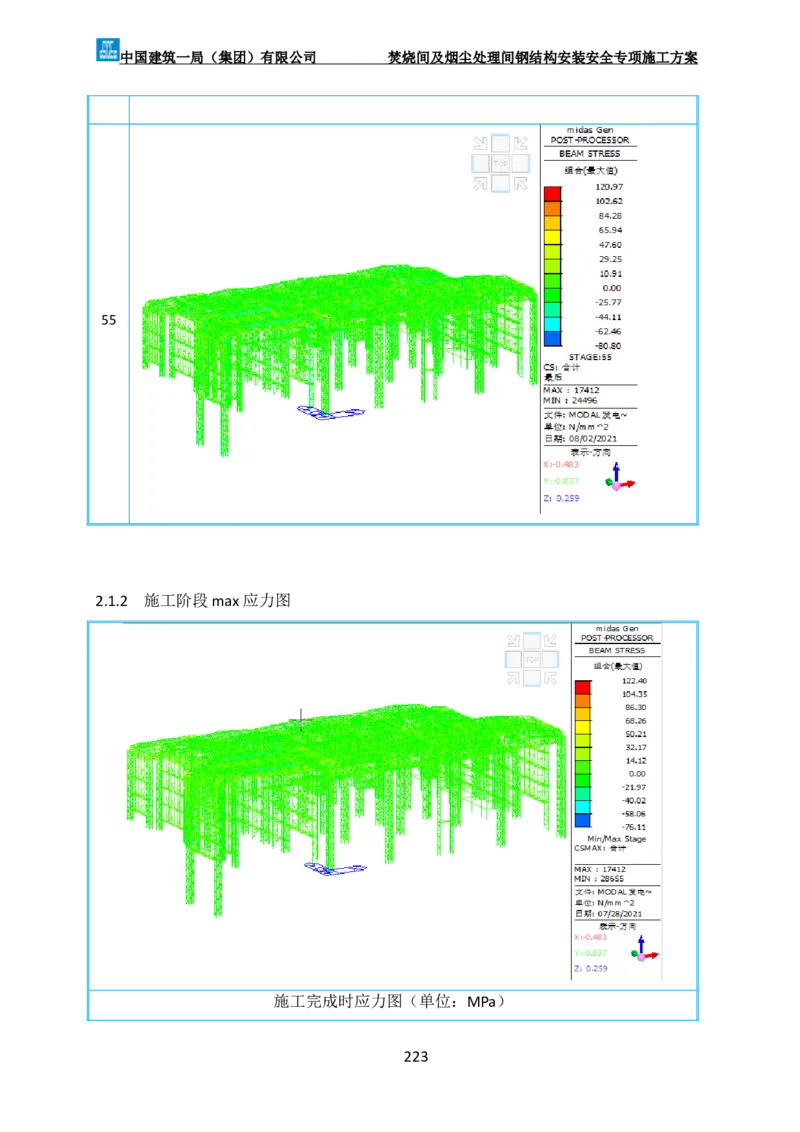Screen dimensions: 800x1132
Task: Click the XYZ axis triad in upper plot
Action: [x=620, y=477]
